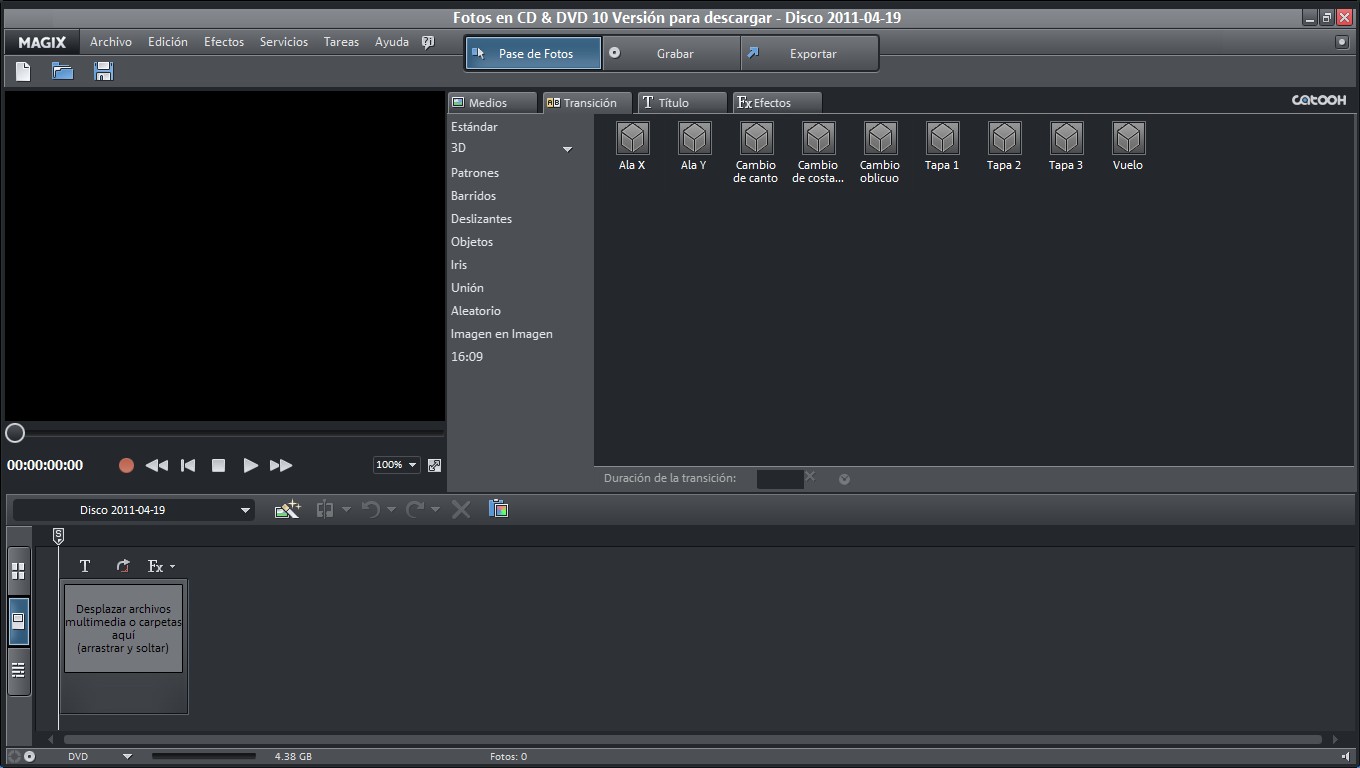Click the timeline horizontal scrollbar

[x=692, y=740]
